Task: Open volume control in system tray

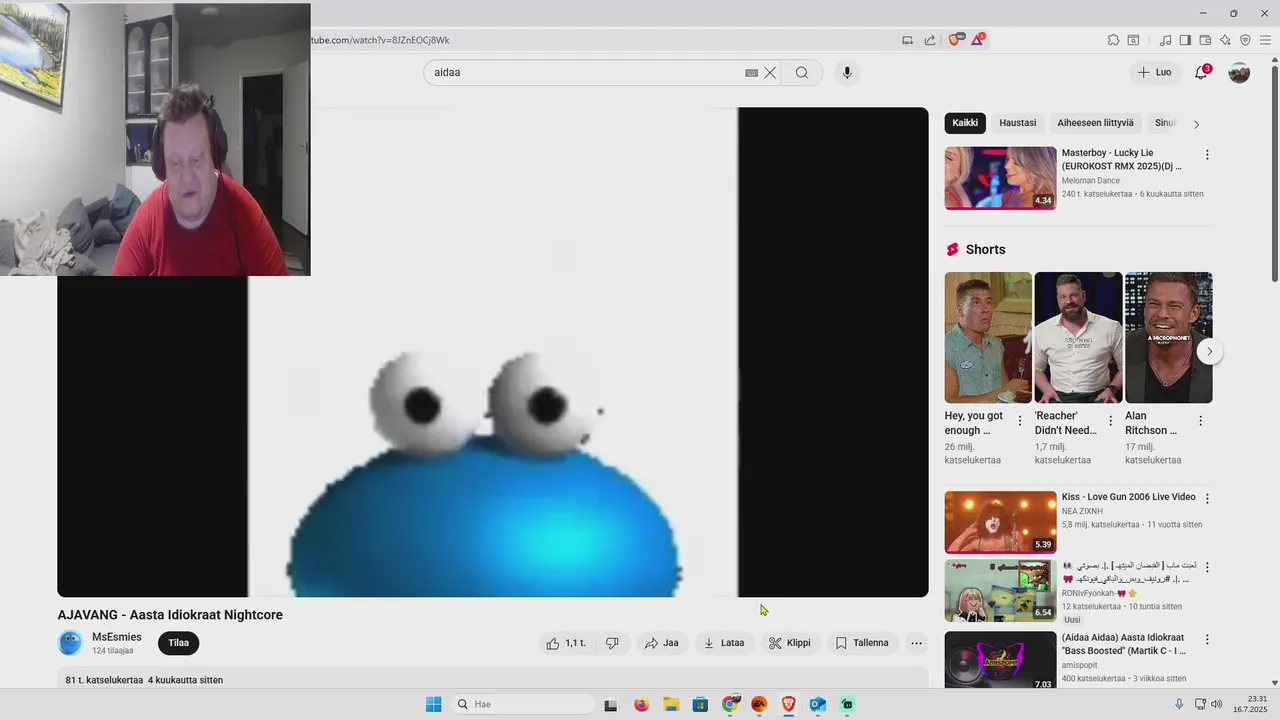Action: (1216, 704)
